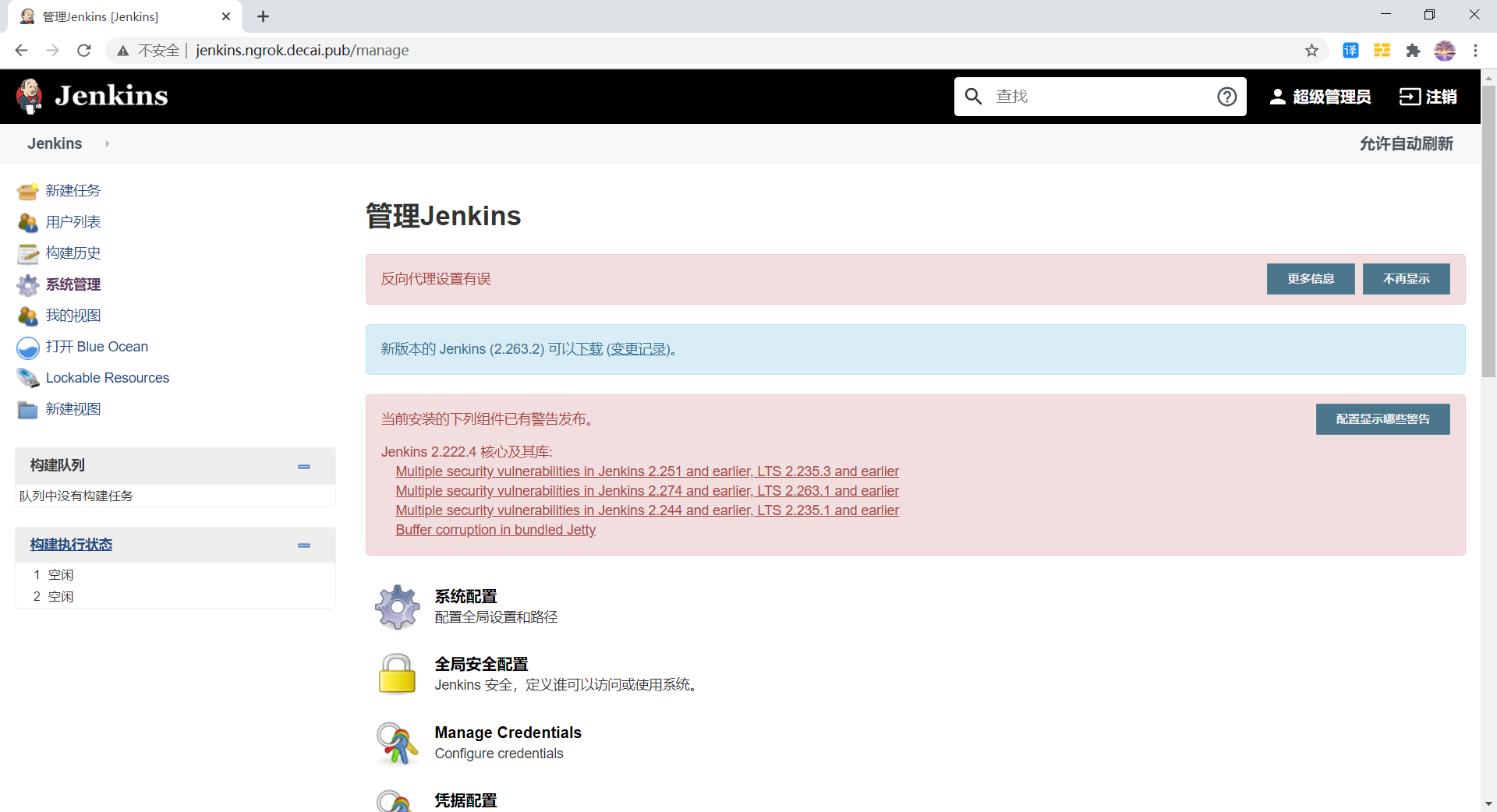Dismiss warning with 不再显示 button
Screen dimensions: 1497x812
[1406, 279]
